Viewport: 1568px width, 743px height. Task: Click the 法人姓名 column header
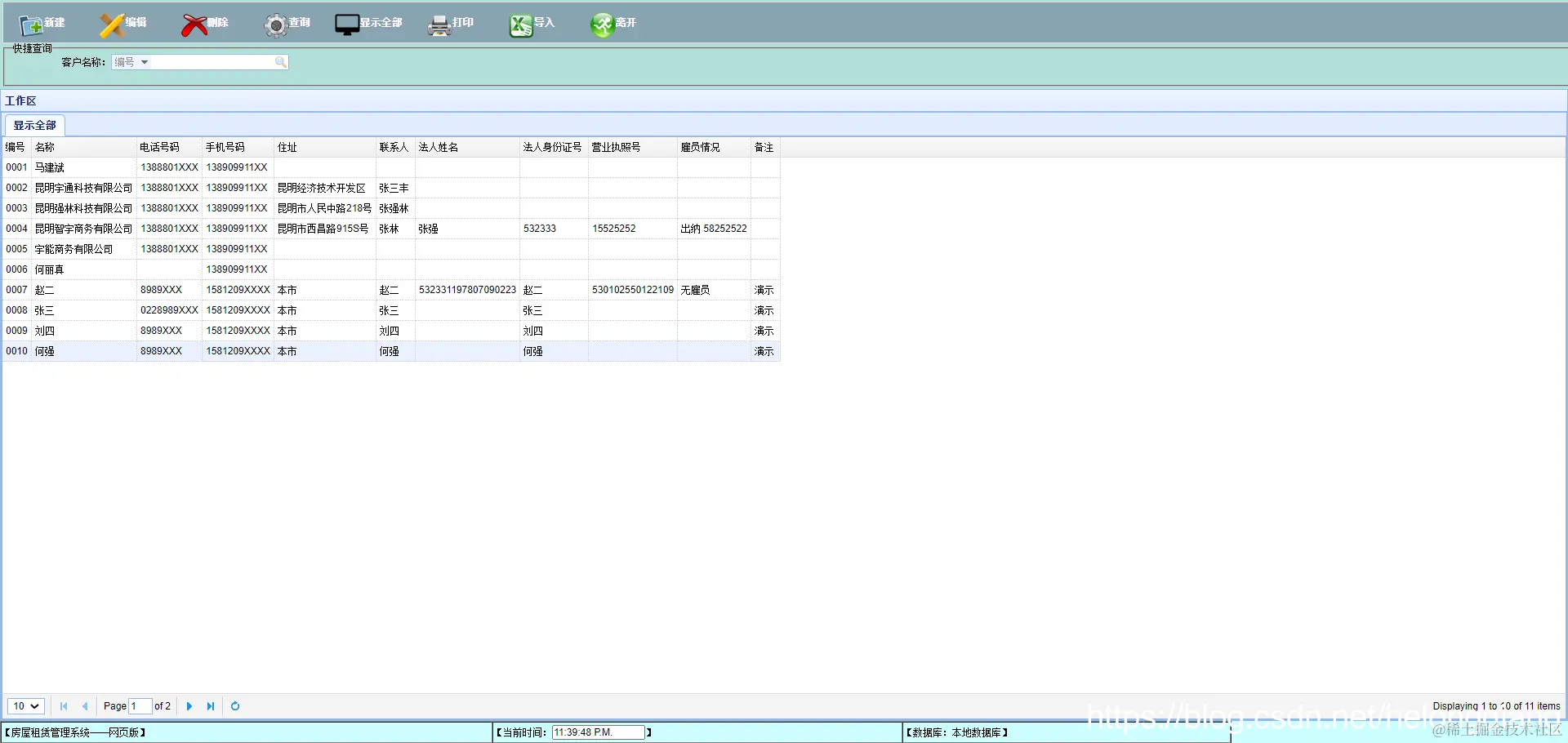click(x=467, y=148)
